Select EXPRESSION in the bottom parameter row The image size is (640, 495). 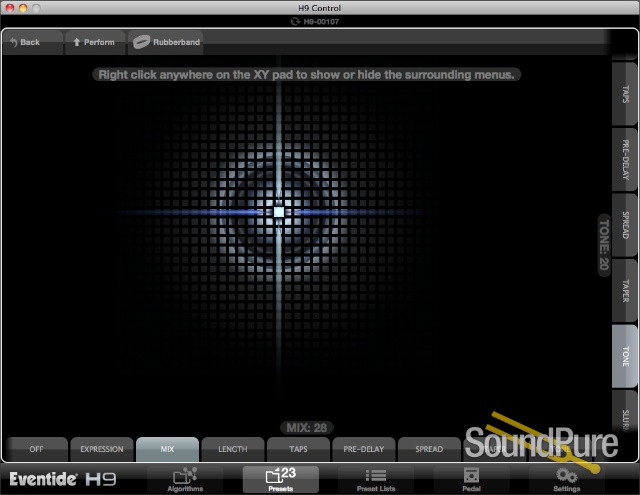[x=101, y=449]
